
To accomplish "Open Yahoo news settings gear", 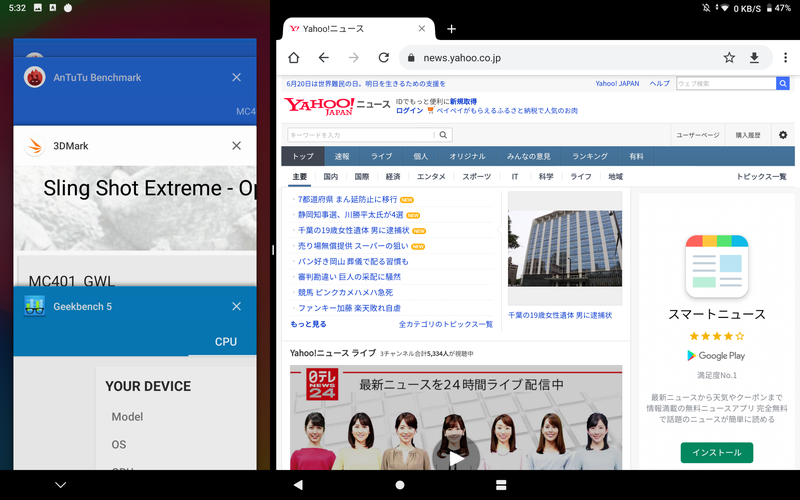I will pos(783,135).
